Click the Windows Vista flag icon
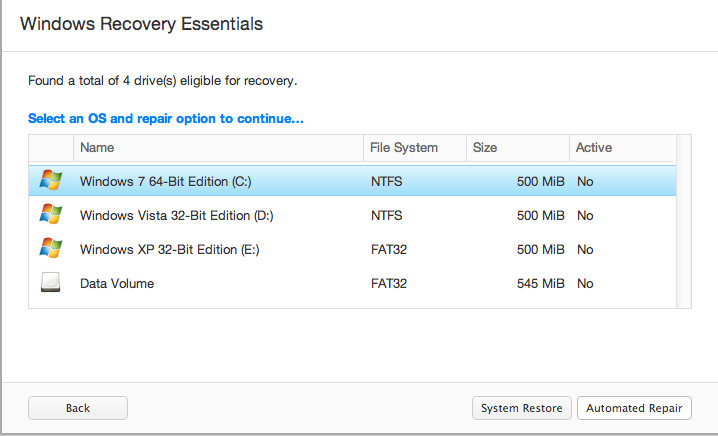718x436 pixels. click(50, 215)
